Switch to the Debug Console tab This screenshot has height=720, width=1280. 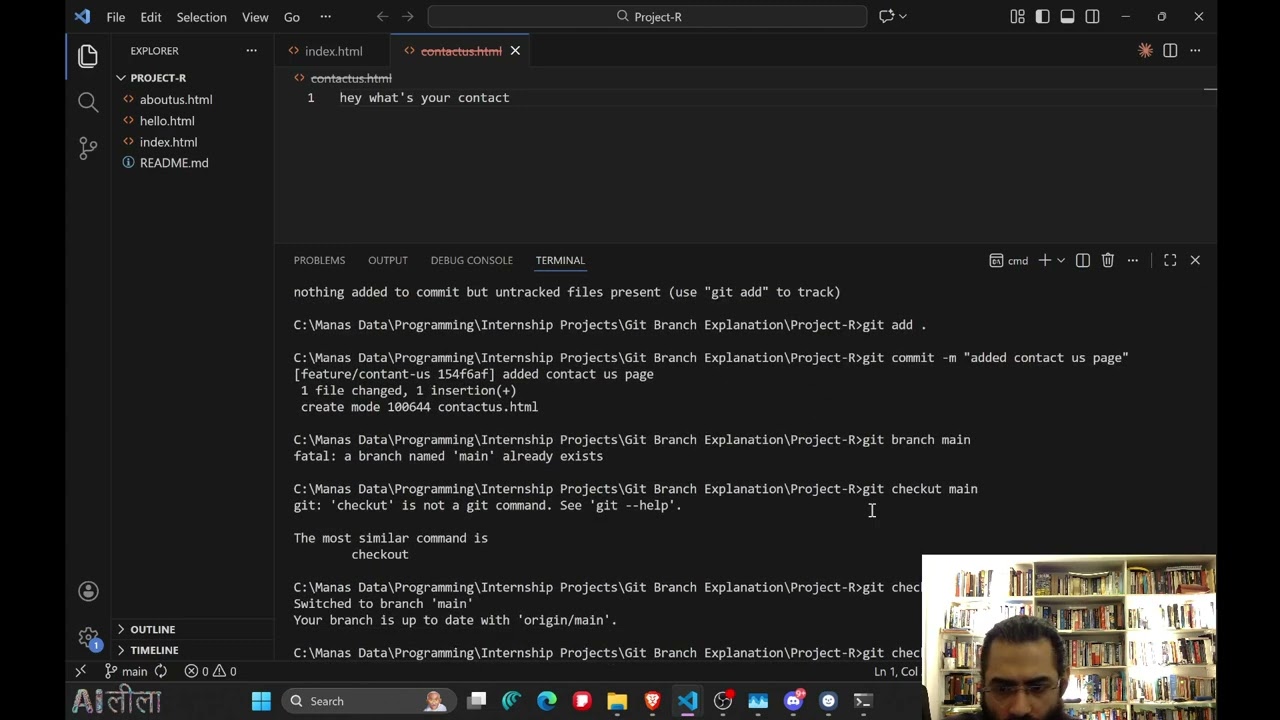[x=471, y=260]
